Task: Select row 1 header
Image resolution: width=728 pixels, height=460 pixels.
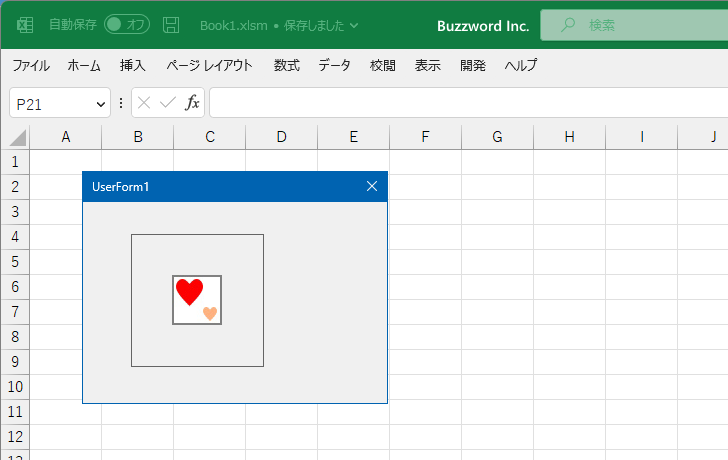Action: [x=15, y=162]
